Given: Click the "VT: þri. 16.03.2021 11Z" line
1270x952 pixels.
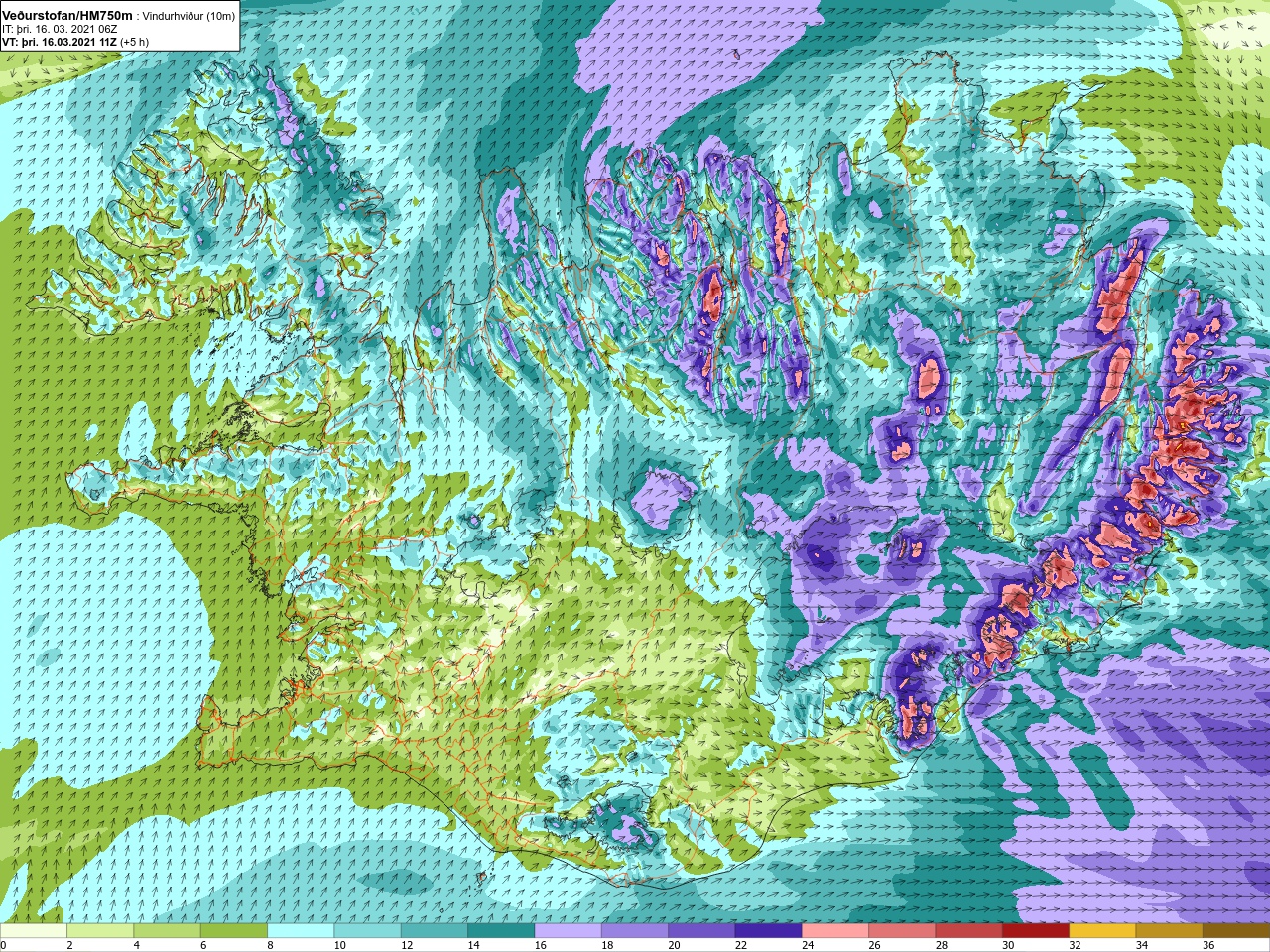Looking at the screenshot, I should [60, 43].
